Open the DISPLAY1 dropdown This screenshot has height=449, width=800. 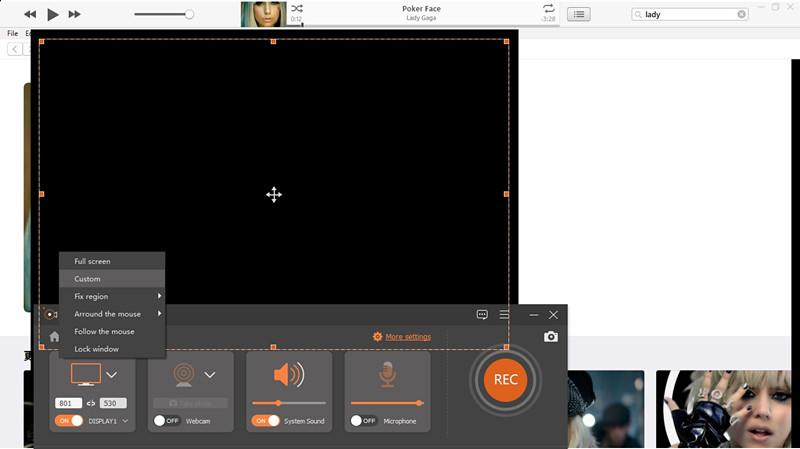pos(108,421)
